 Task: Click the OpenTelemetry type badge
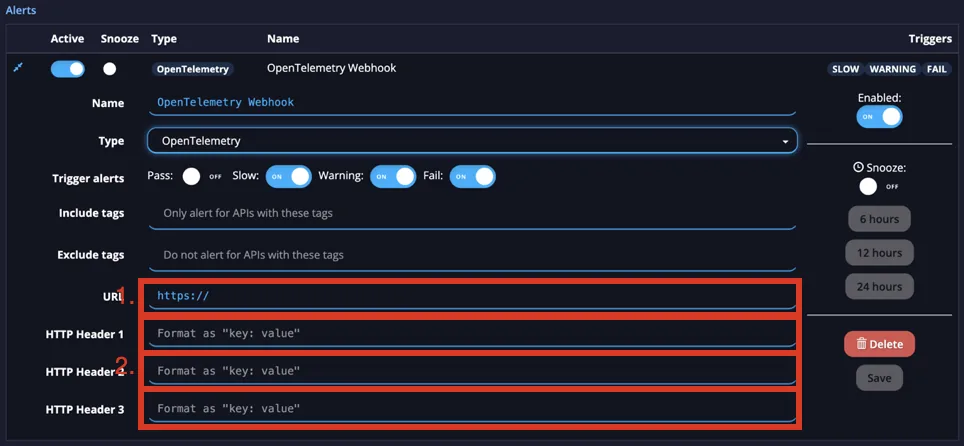pos(192,69)
